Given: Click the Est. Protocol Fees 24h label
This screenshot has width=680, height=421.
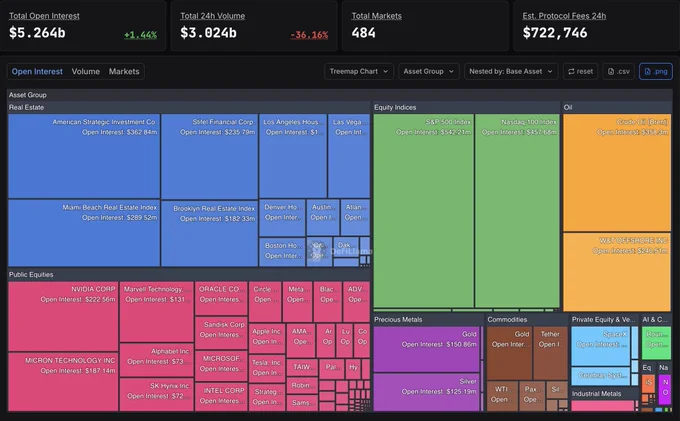Looking at the screenshot, I should [x=564, y=16].
